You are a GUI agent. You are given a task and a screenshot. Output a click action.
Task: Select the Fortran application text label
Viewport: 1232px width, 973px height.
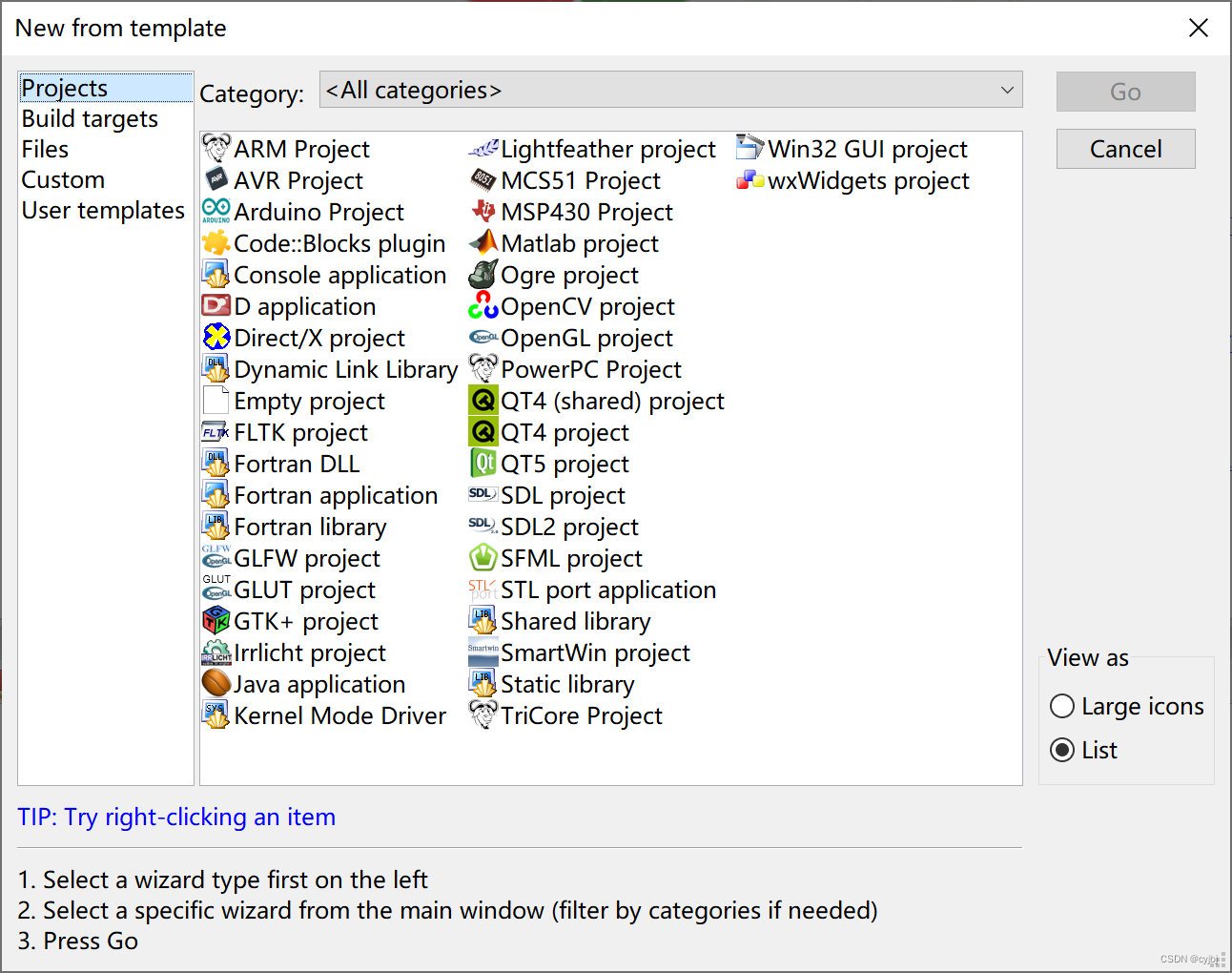point(336,495)
